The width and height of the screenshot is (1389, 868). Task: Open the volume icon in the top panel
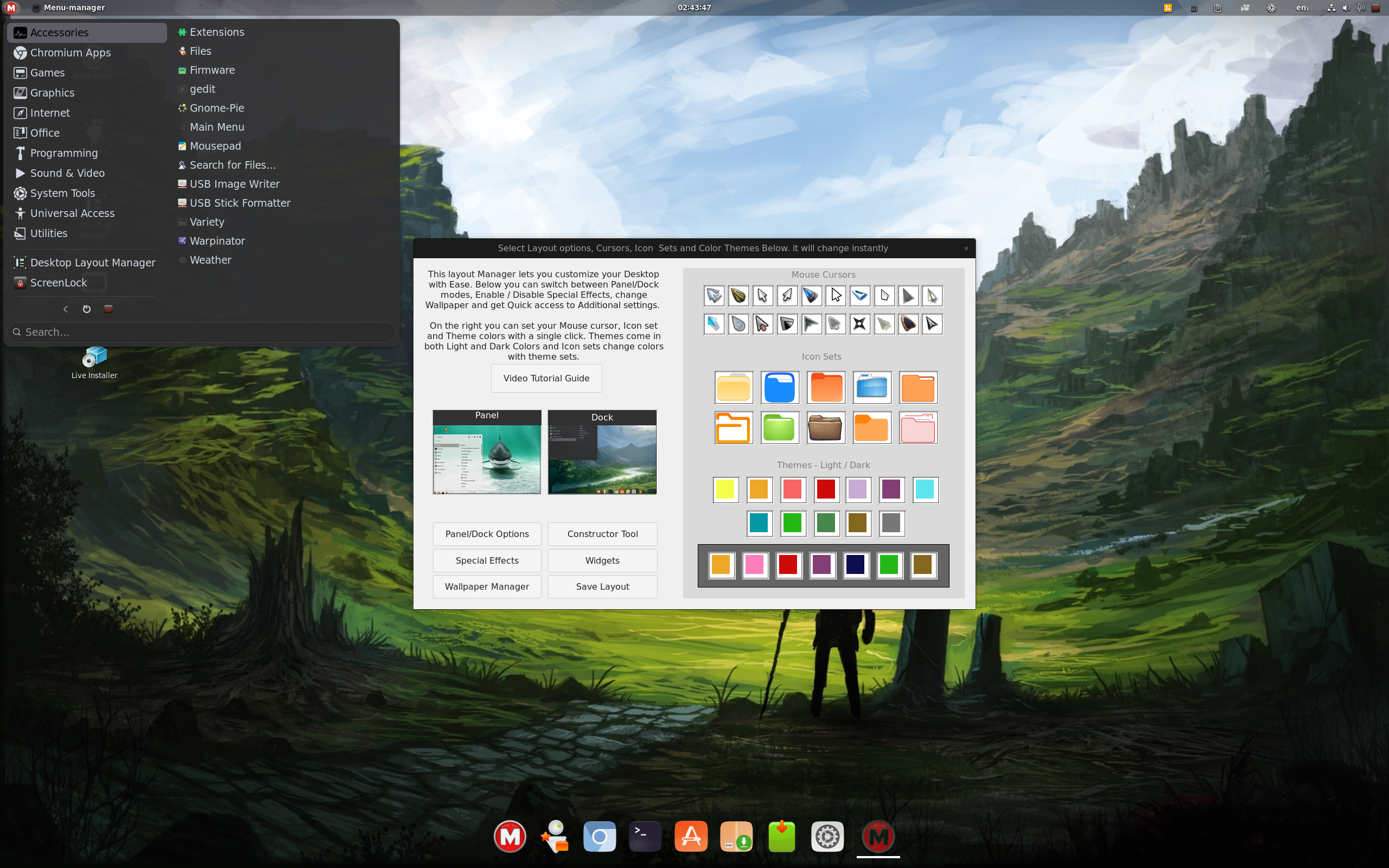[x=1346, y=8]
